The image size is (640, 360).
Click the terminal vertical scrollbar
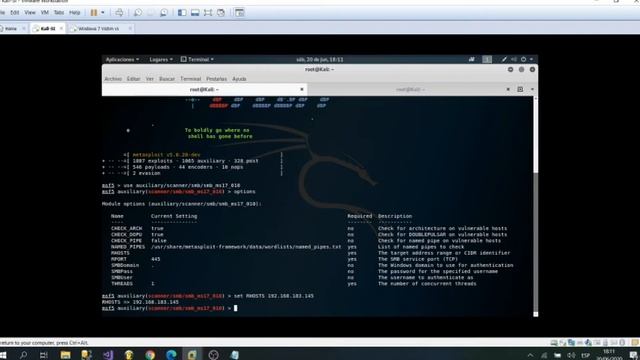coord(536,206)
